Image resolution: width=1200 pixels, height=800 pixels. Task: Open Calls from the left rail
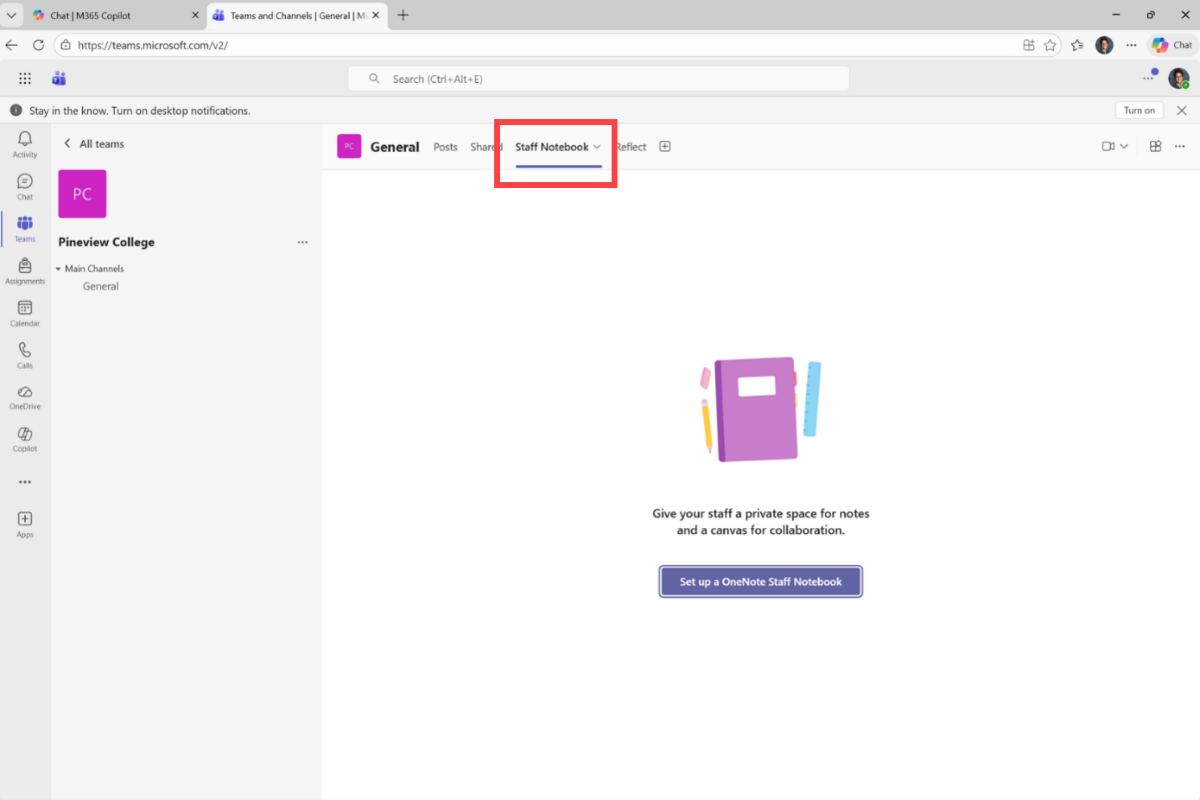click(25, 355)
